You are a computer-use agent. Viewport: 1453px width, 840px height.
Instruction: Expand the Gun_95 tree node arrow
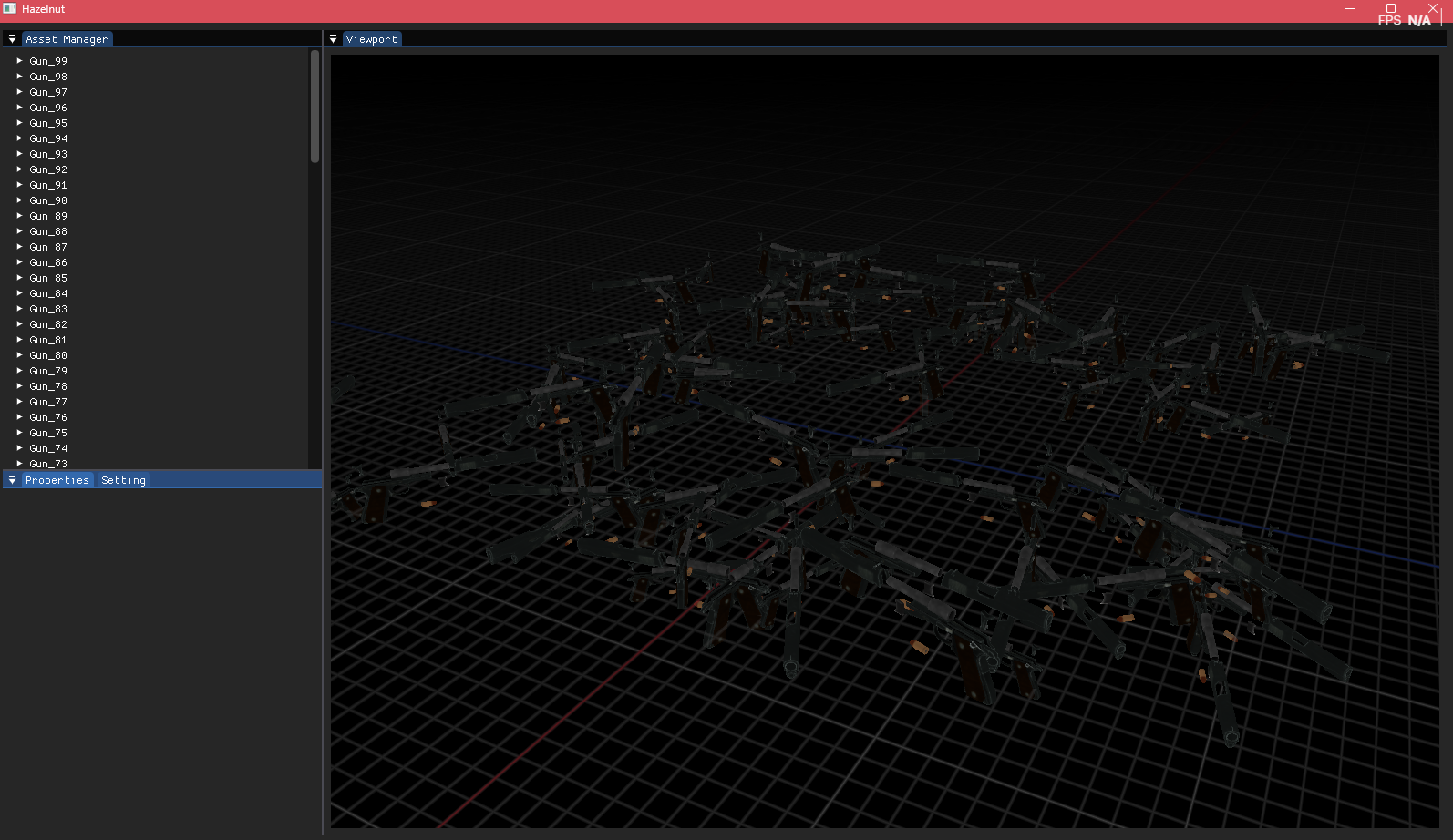click(19, 123)
